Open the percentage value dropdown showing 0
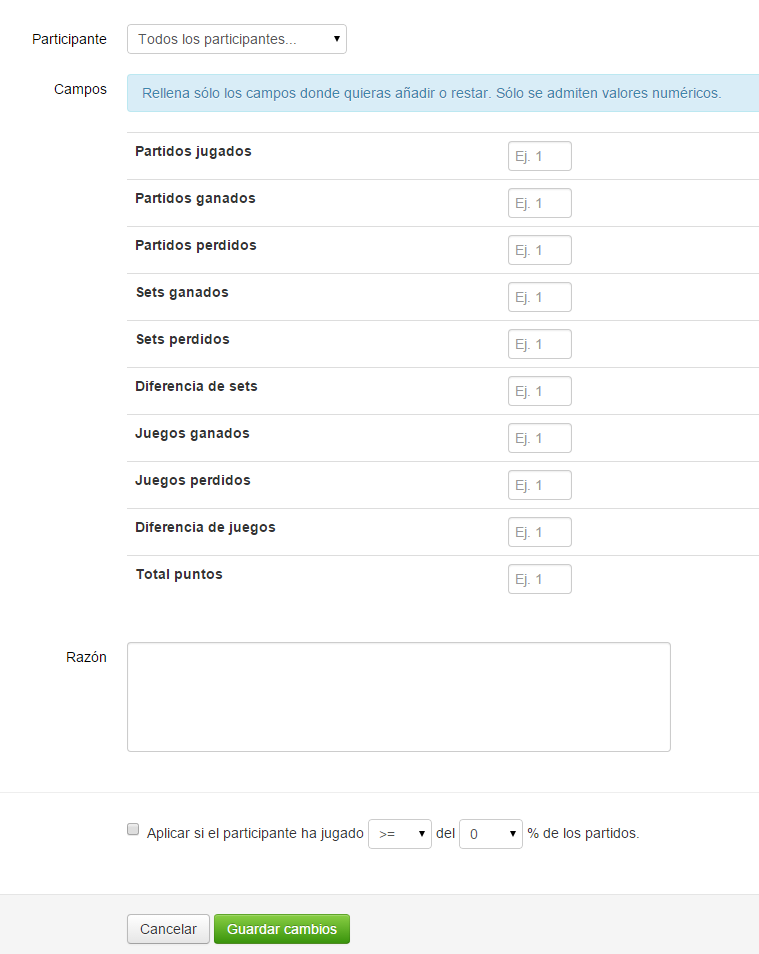The image size is (759, 954). 491,834
